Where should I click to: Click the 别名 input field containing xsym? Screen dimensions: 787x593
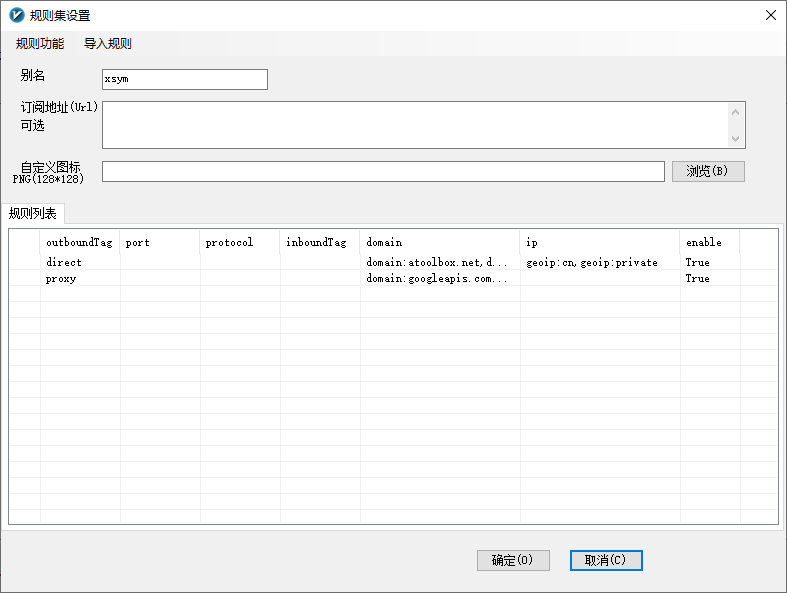[x=185, y=79]
